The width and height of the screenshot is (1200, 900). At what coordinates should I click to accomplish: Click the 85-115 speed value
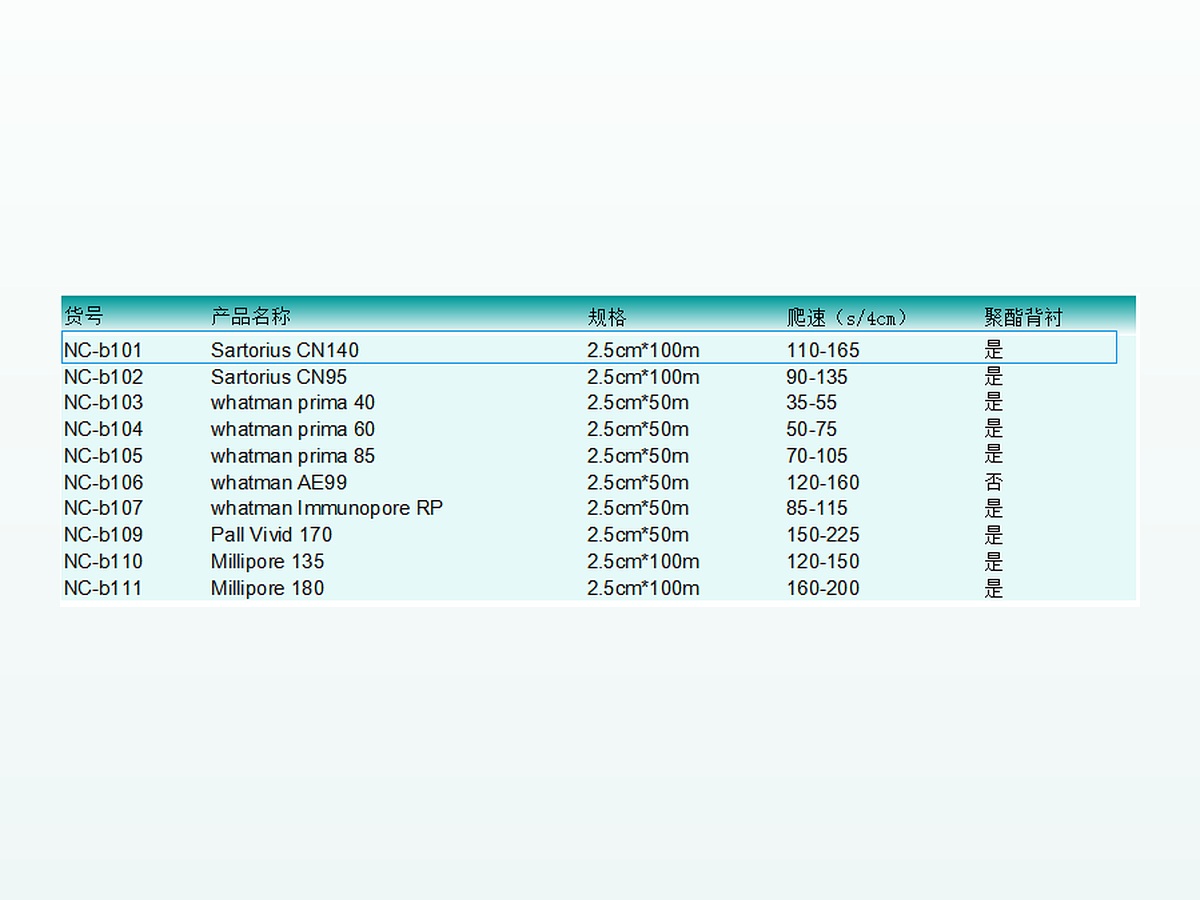pos(817,508)
